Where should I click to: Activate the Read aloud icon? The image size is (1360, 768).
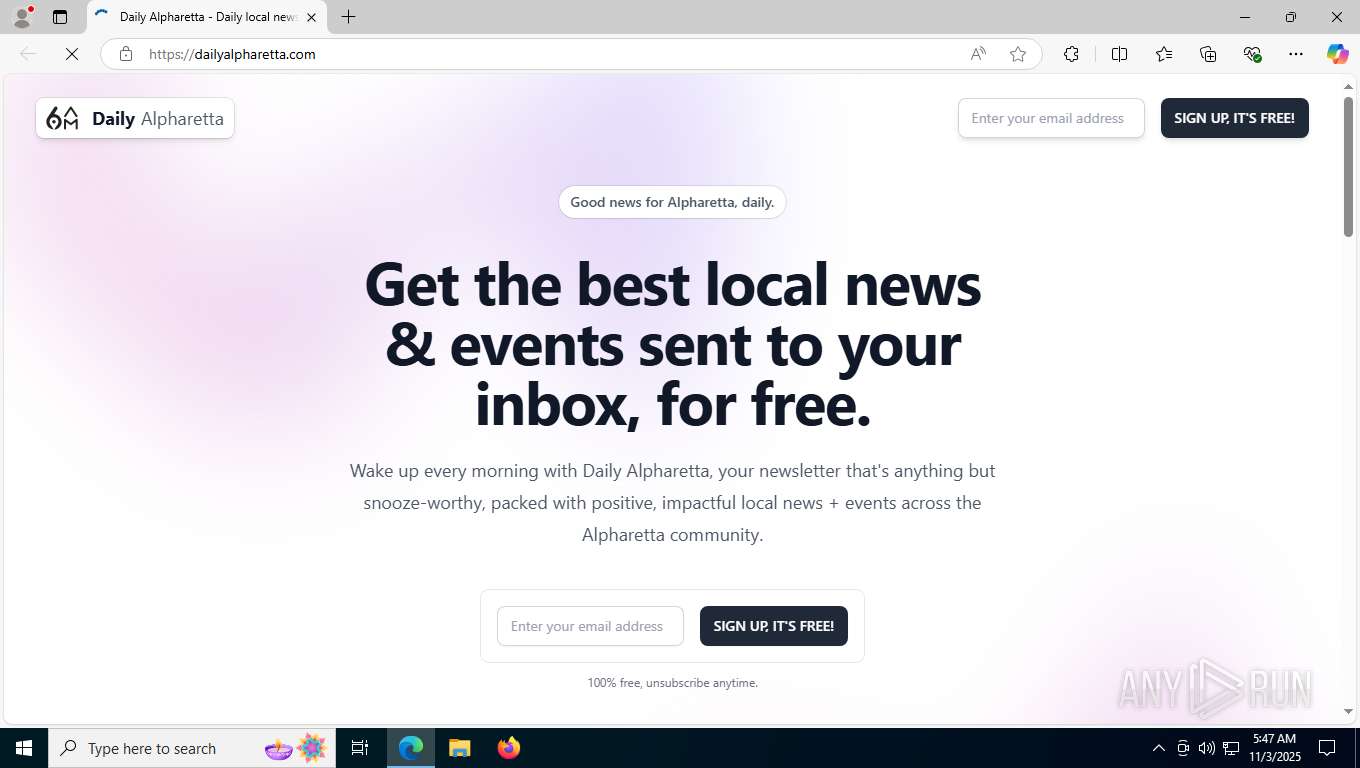(x=978, y=54)
